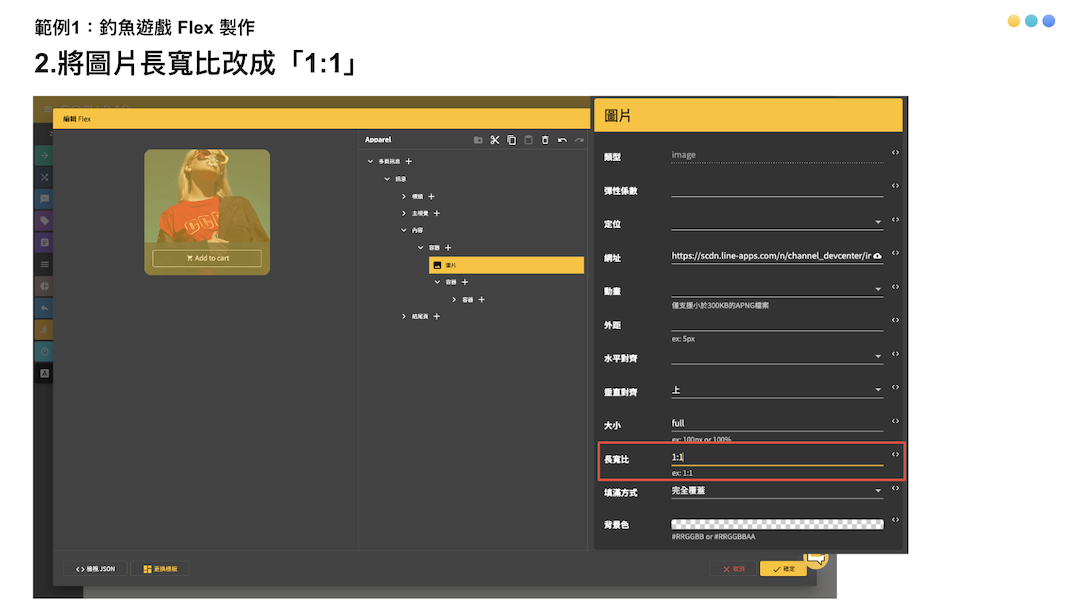This screenshot has height=608, width=1080.
Task: Toggle code mode for 長寬比 field
Action: click(x=895, y=454)
